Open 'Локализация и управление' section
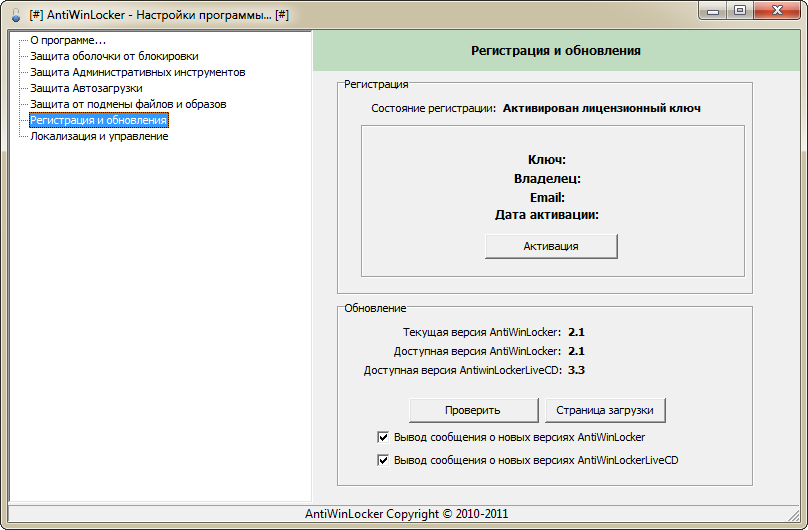Image resolution: width=808 pixels, height=530 pixels. pyautogui.click(x=99, y=136)
